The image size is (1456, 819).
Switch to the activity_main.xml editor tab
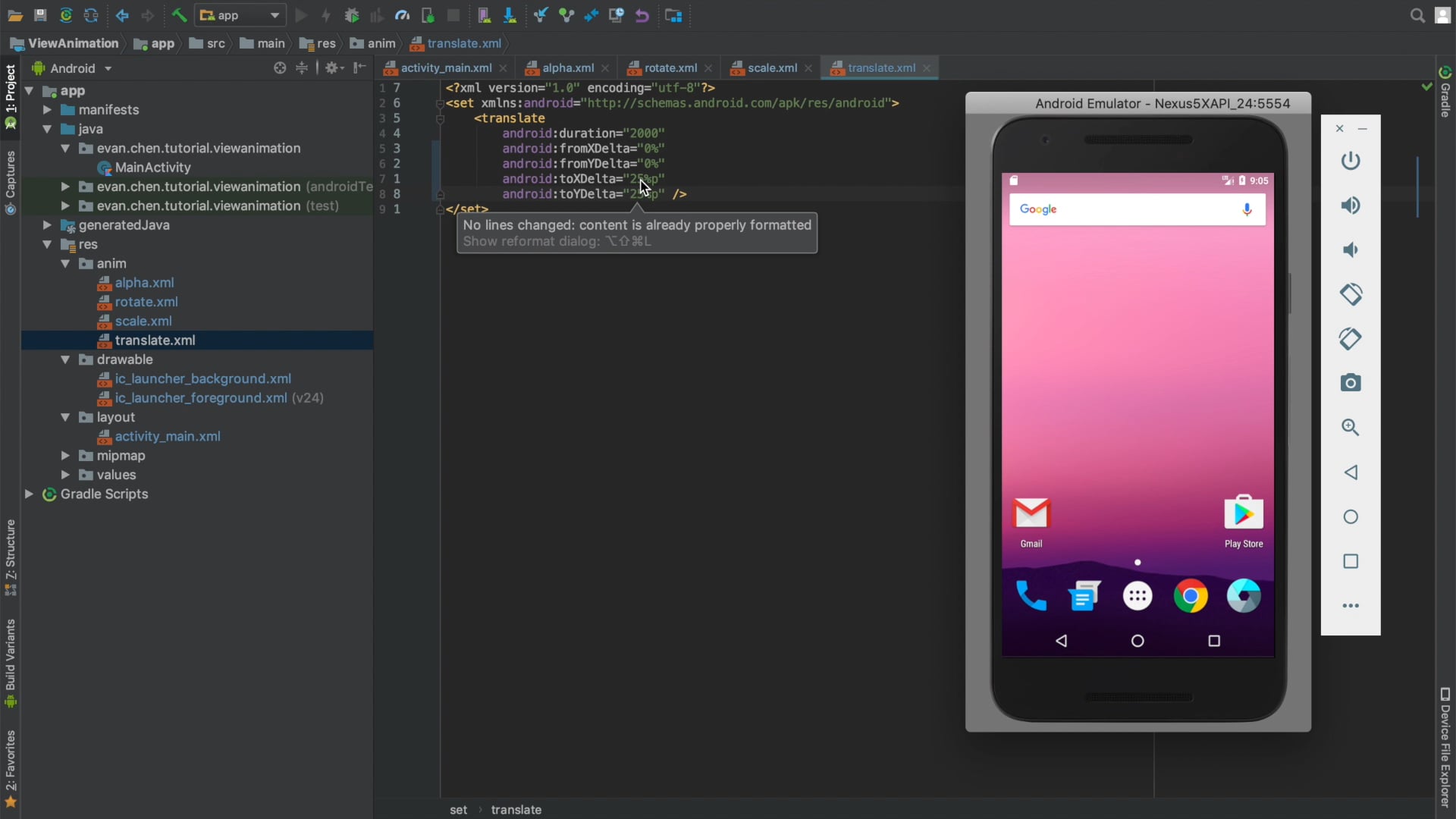click(x=446, y=68)
